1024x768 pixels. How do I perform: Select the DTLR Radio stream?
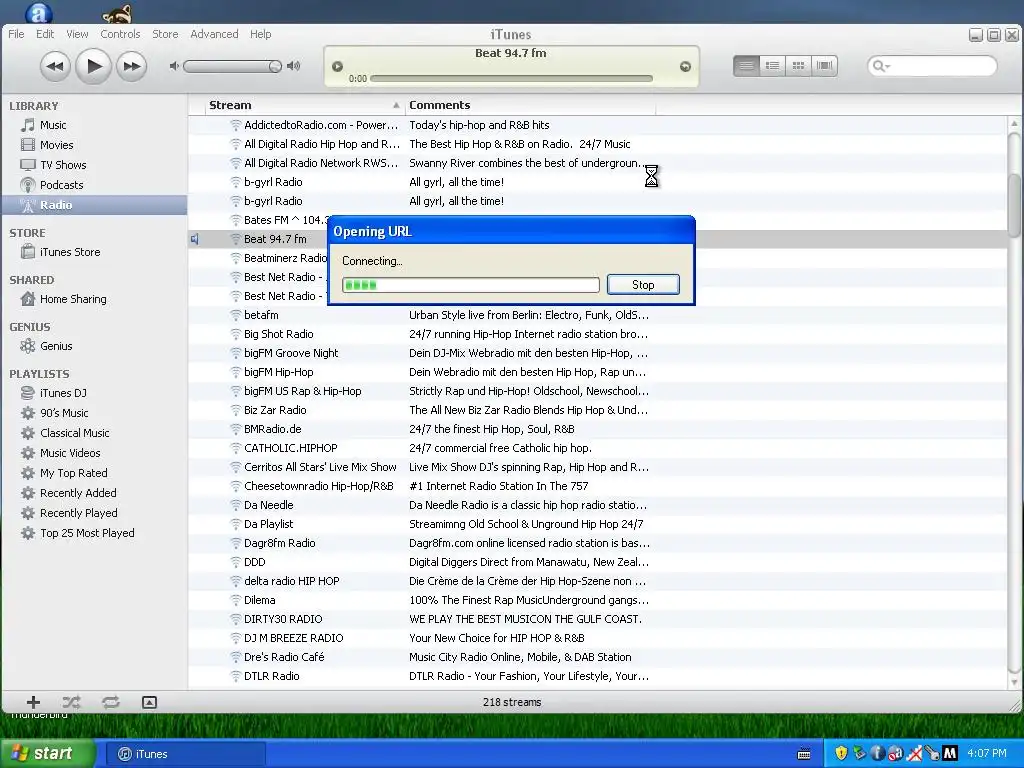point(598,677)
